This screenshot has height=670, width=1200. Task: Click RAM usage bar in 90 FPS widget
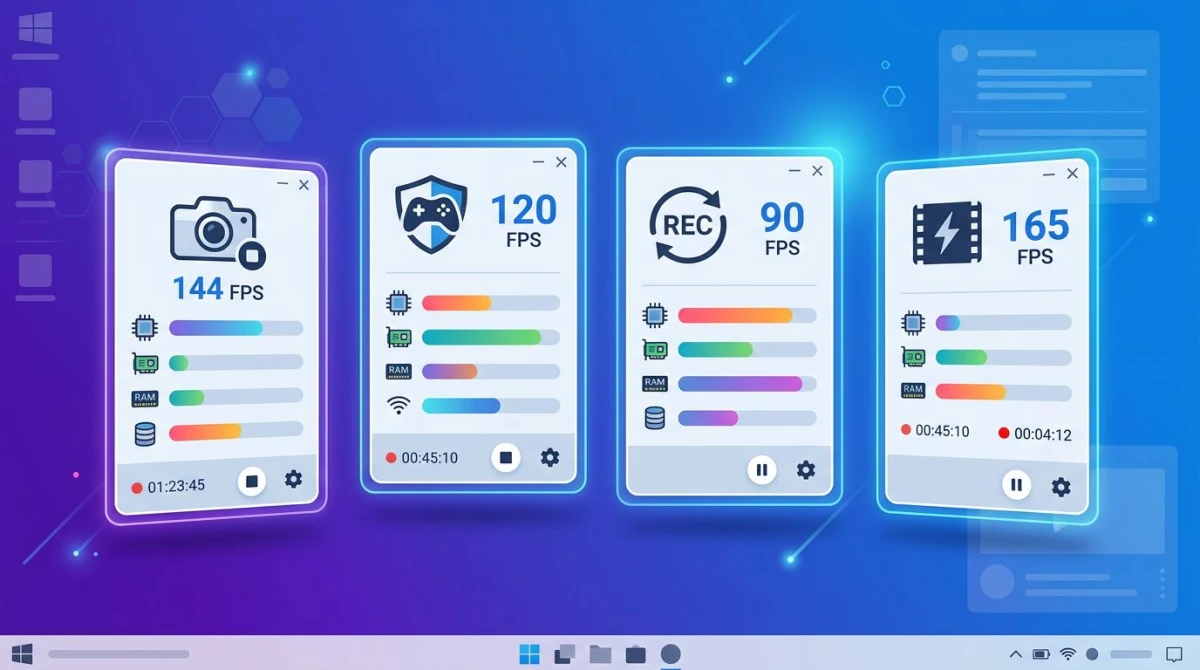[x=748, y=383]
